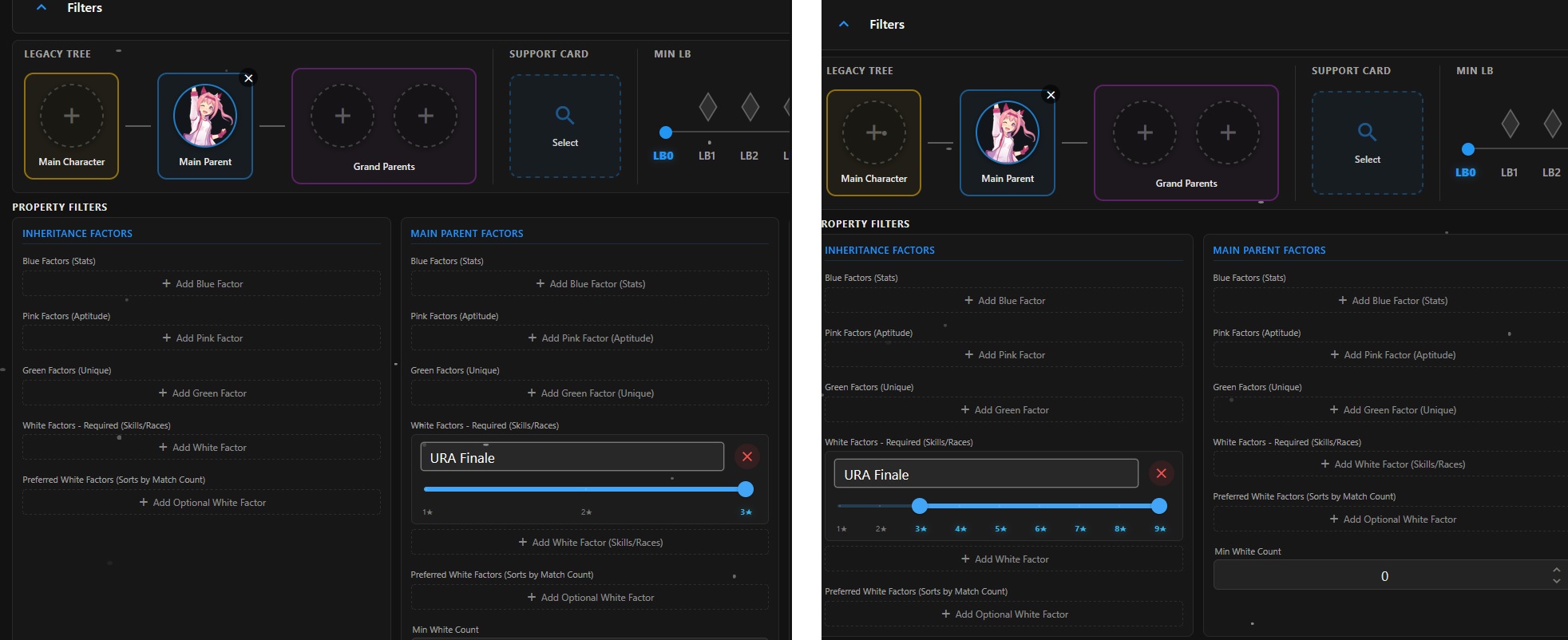This screenshot has width=1568, height=640.
Task: Click Add Optional White Factor under Main Parent Factors, right screenshot
Action: (1391, 520)
